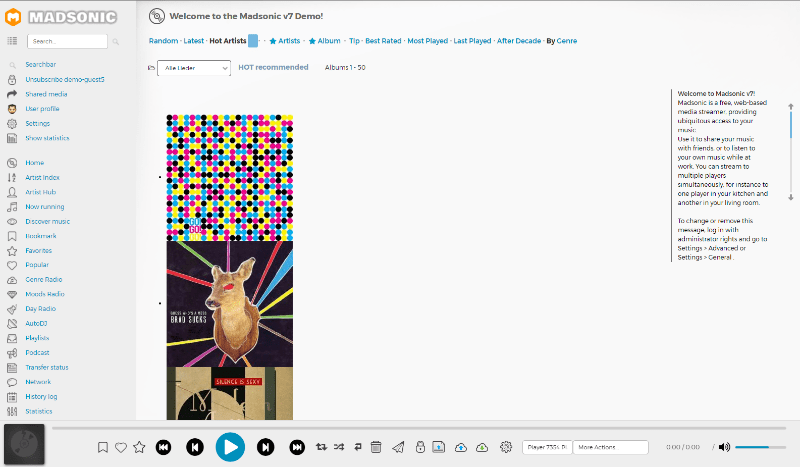The width and height of the screenshot is (800, 467).
Task: Open Searchbar from sidebar
Action: pyautogui.click(x=41, y=65)
